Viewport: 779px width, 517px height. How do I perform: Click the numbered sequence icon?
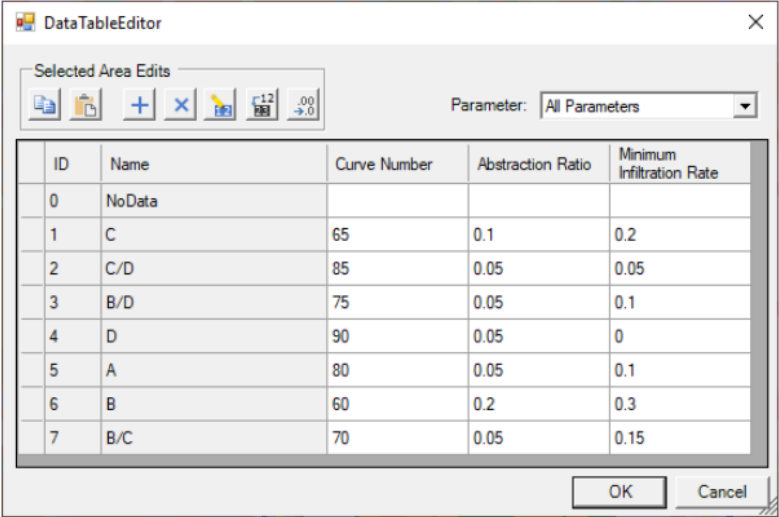pos(262,105)
